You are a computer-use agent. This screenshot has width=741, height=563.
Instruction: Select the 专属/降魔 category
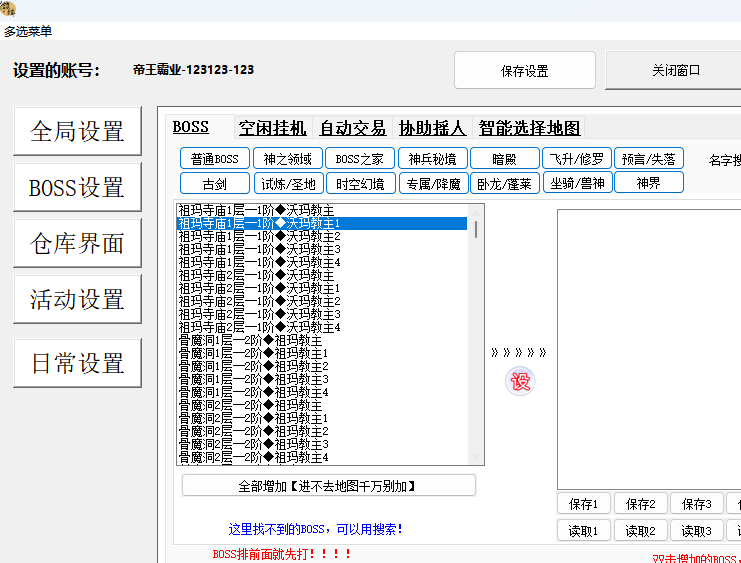[434, 183]
